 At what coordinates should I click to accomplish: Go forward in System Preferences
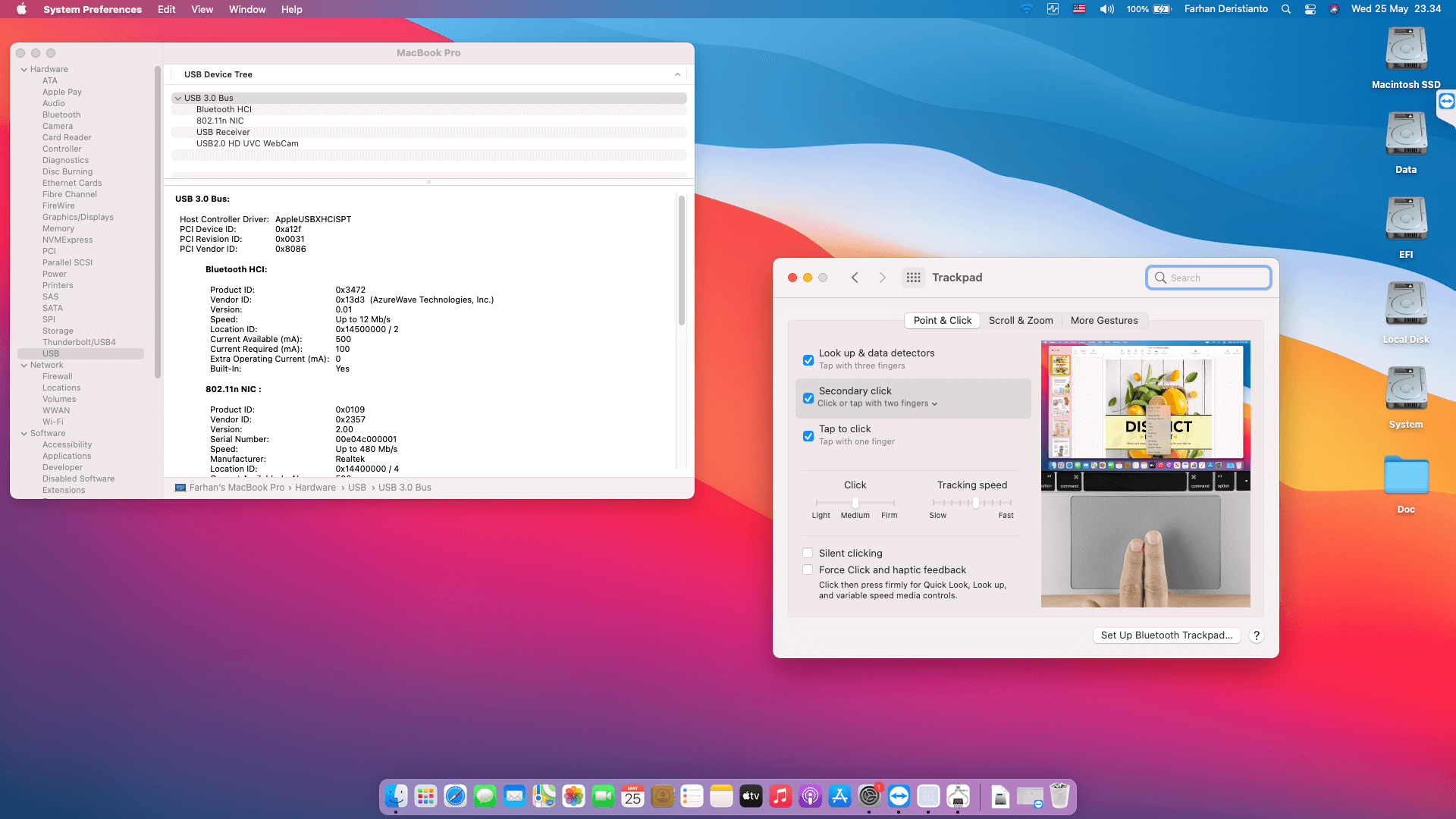click(x=882, y=278)
